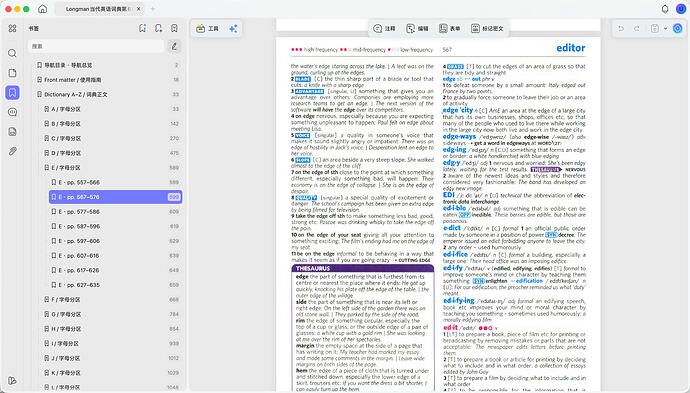Close the Longman dictionary document tab

click(139, 9)
